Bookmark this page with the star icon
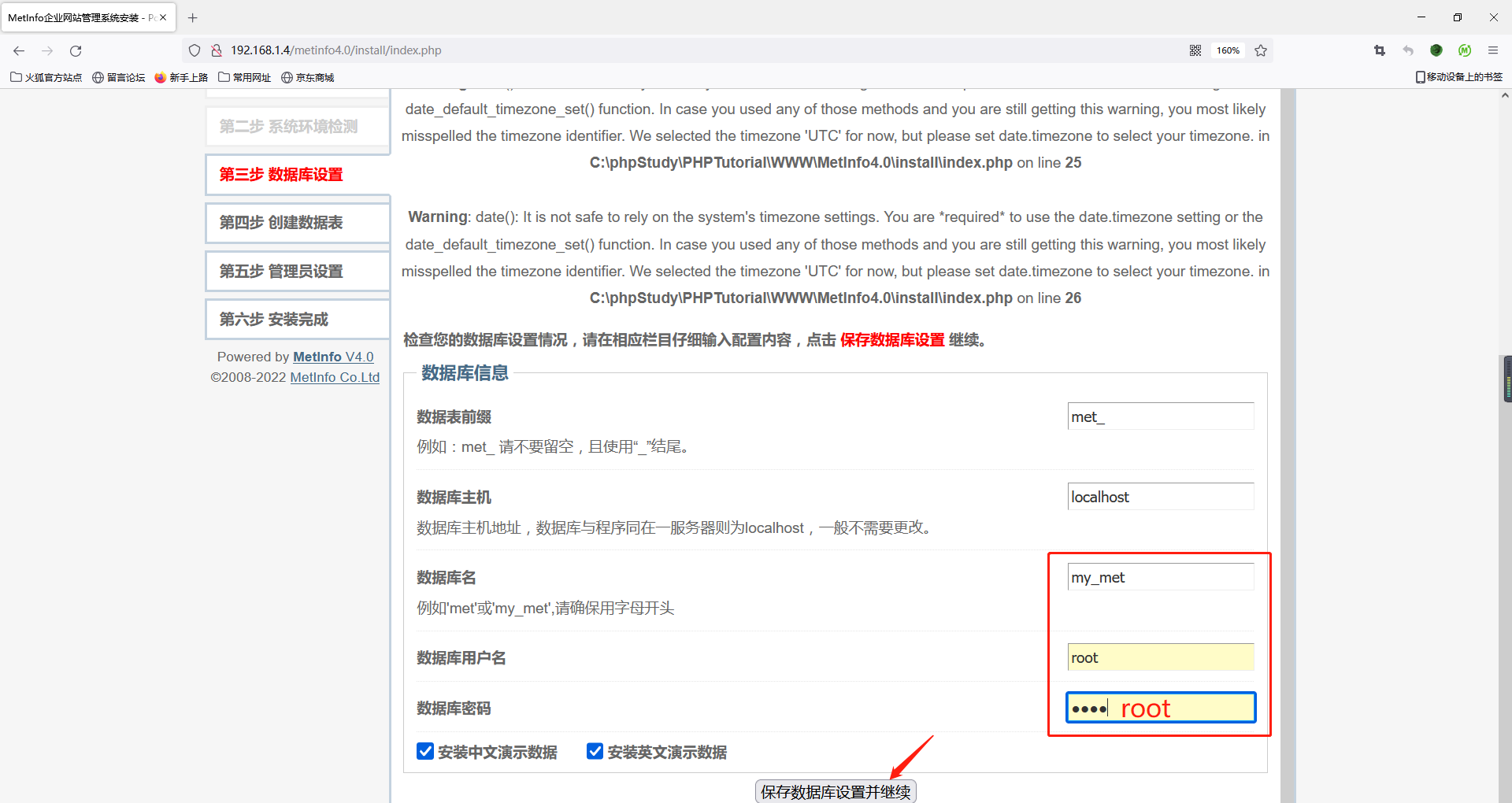Screen dimensions: 1512x803 tap(1261, 50)
